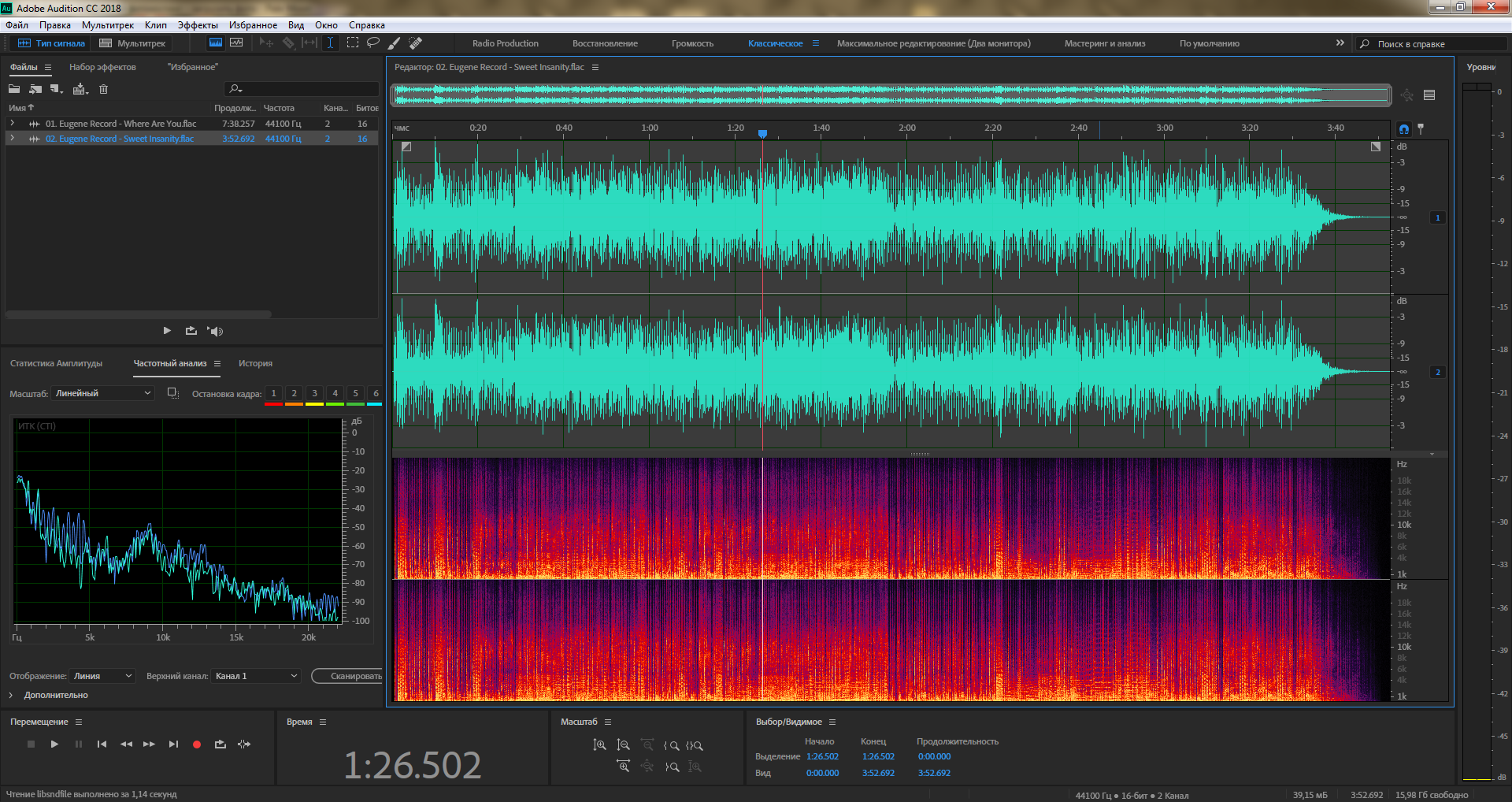Click the Insert into Multitrack icon
The image size is (1512, 802).
pos(80,89)
